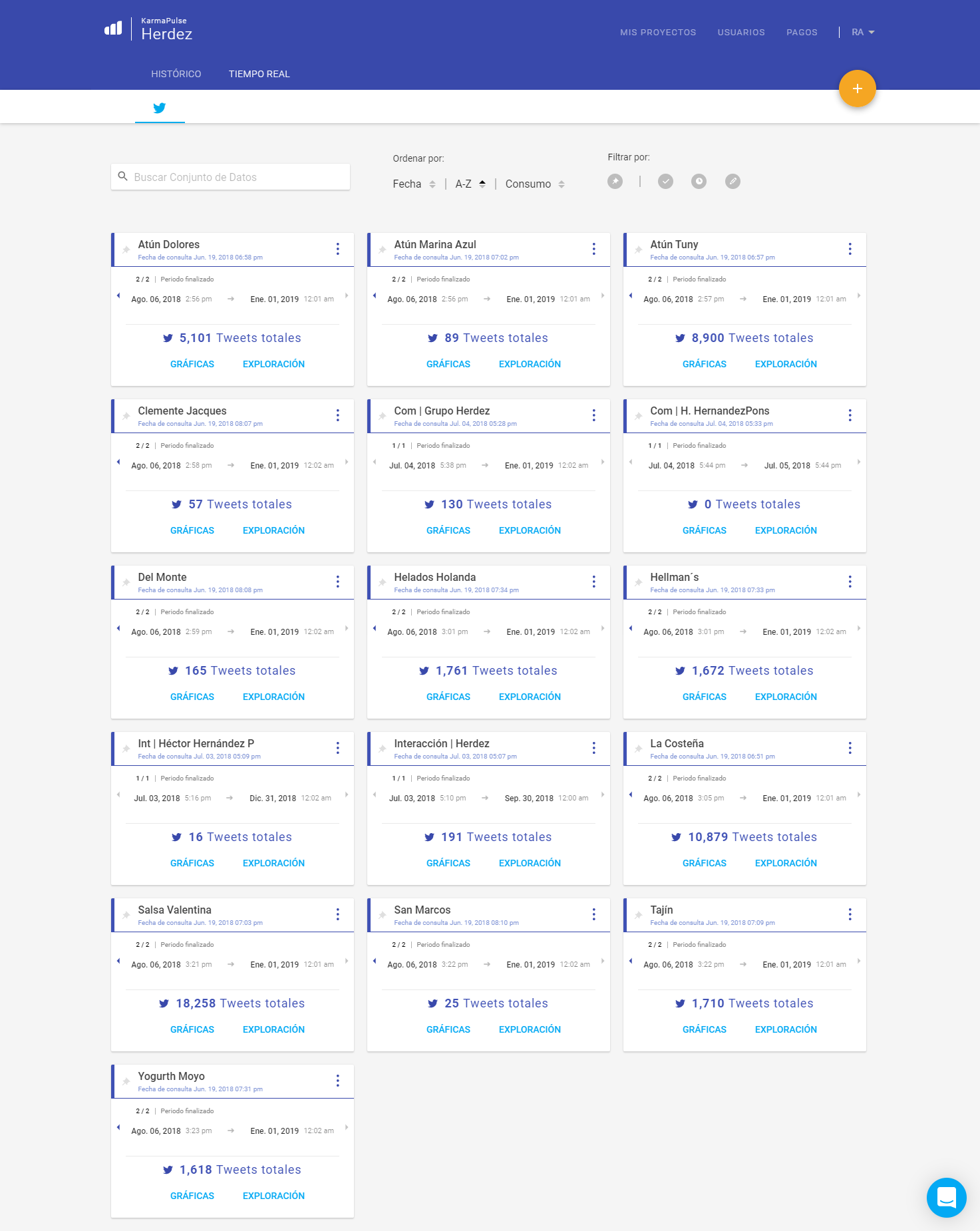Open Clemente Jacques three-dot menu
Viewport: 980px width, 1231px height.
coord(338,415)
